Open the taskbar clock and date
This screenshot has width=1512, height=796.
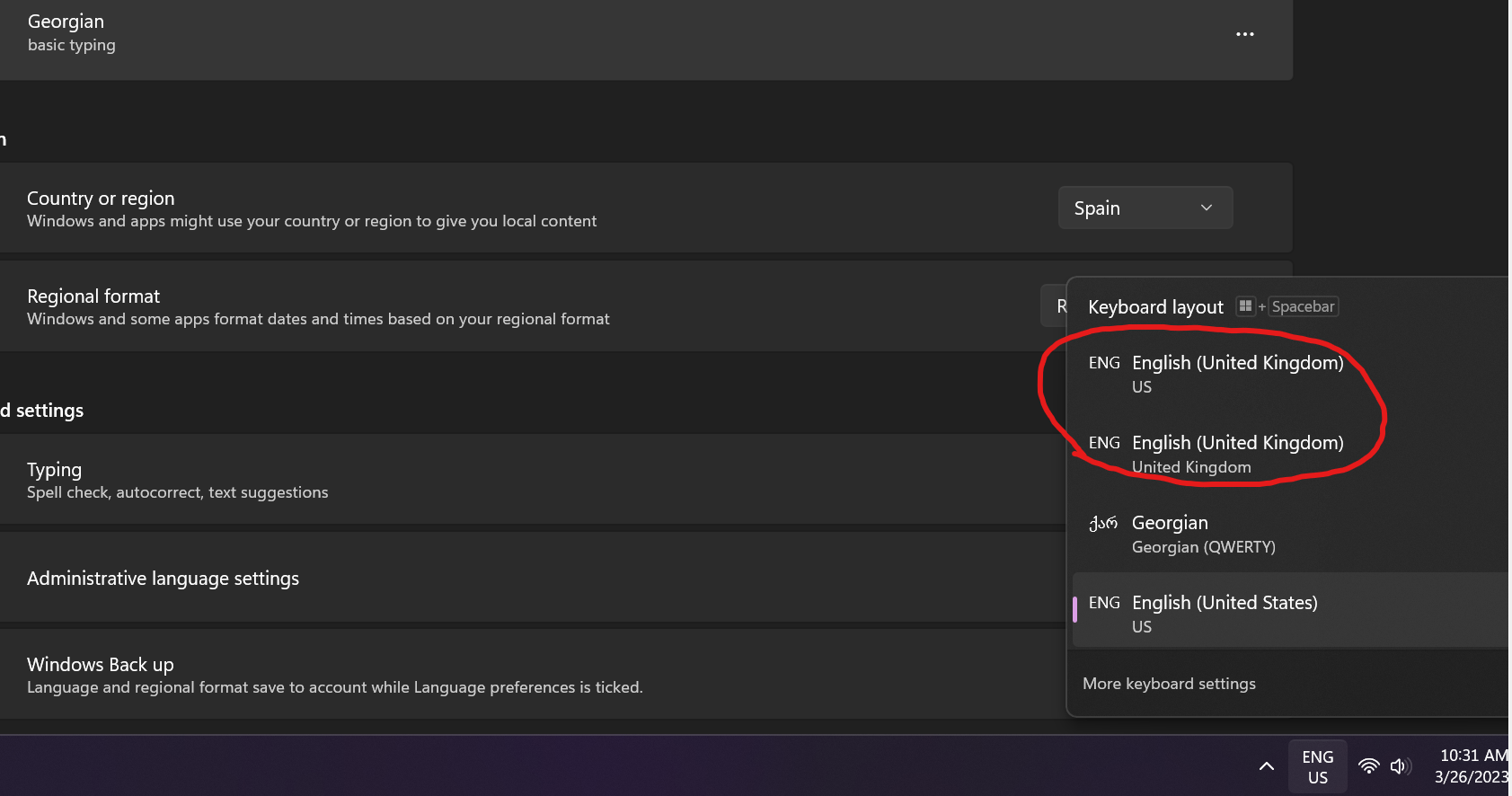[1472, 766]
